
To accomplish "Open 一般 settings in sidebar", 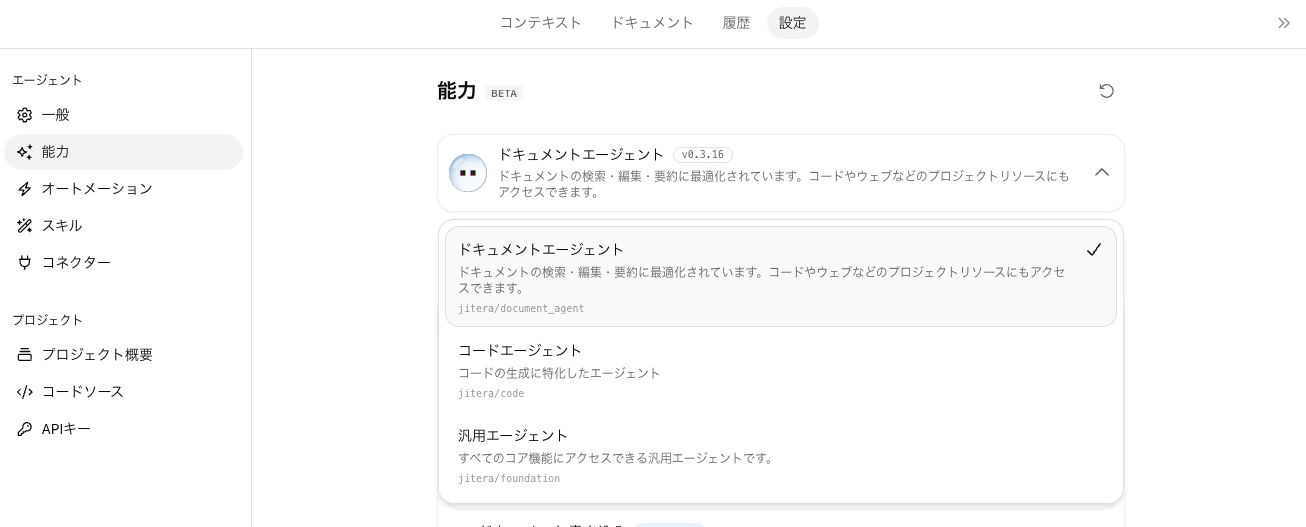I will pyautogui.click(x=124, y=115).
